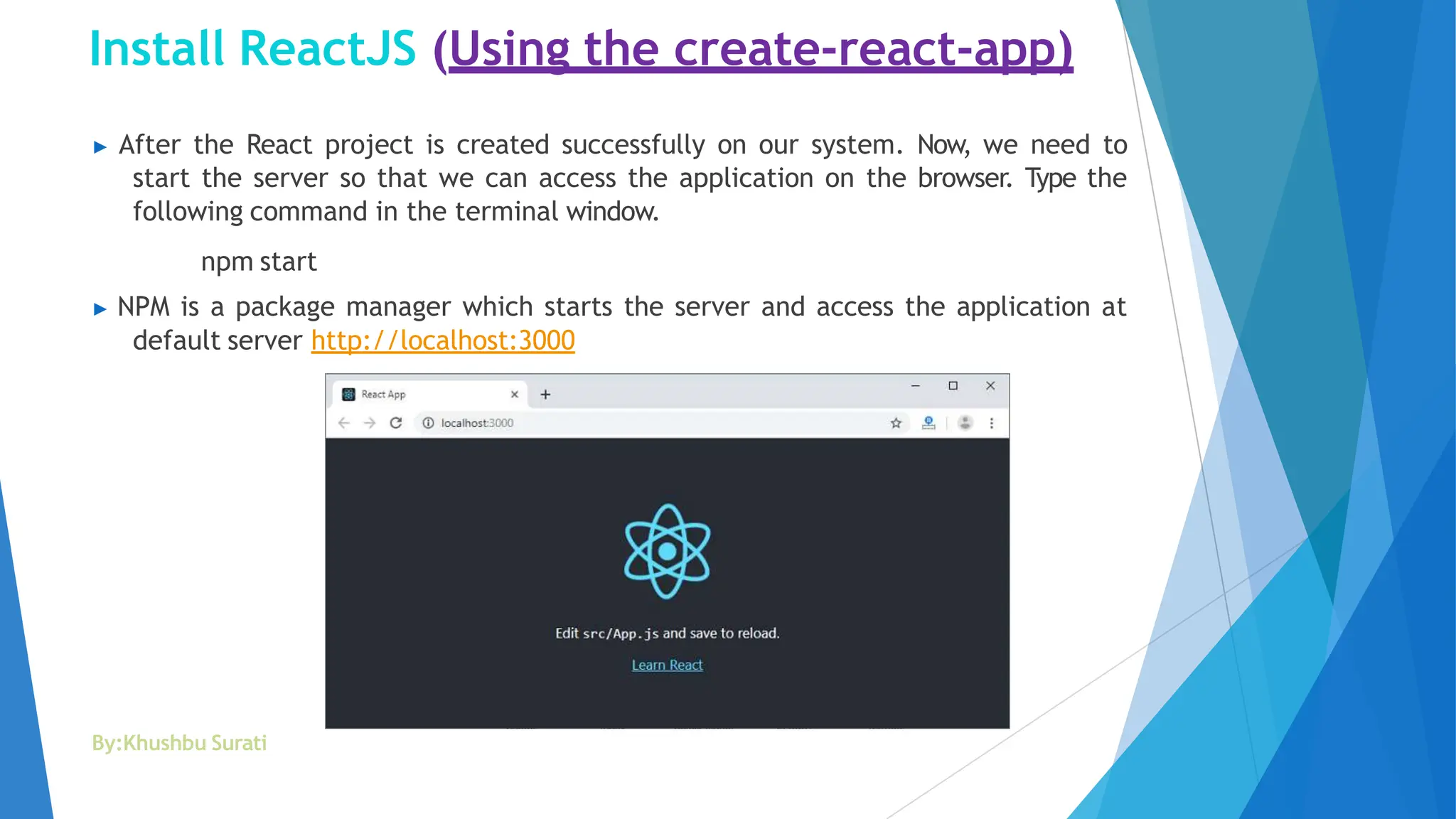Open the http://localhost:3000 hyperlink

[x=443, y=341]
